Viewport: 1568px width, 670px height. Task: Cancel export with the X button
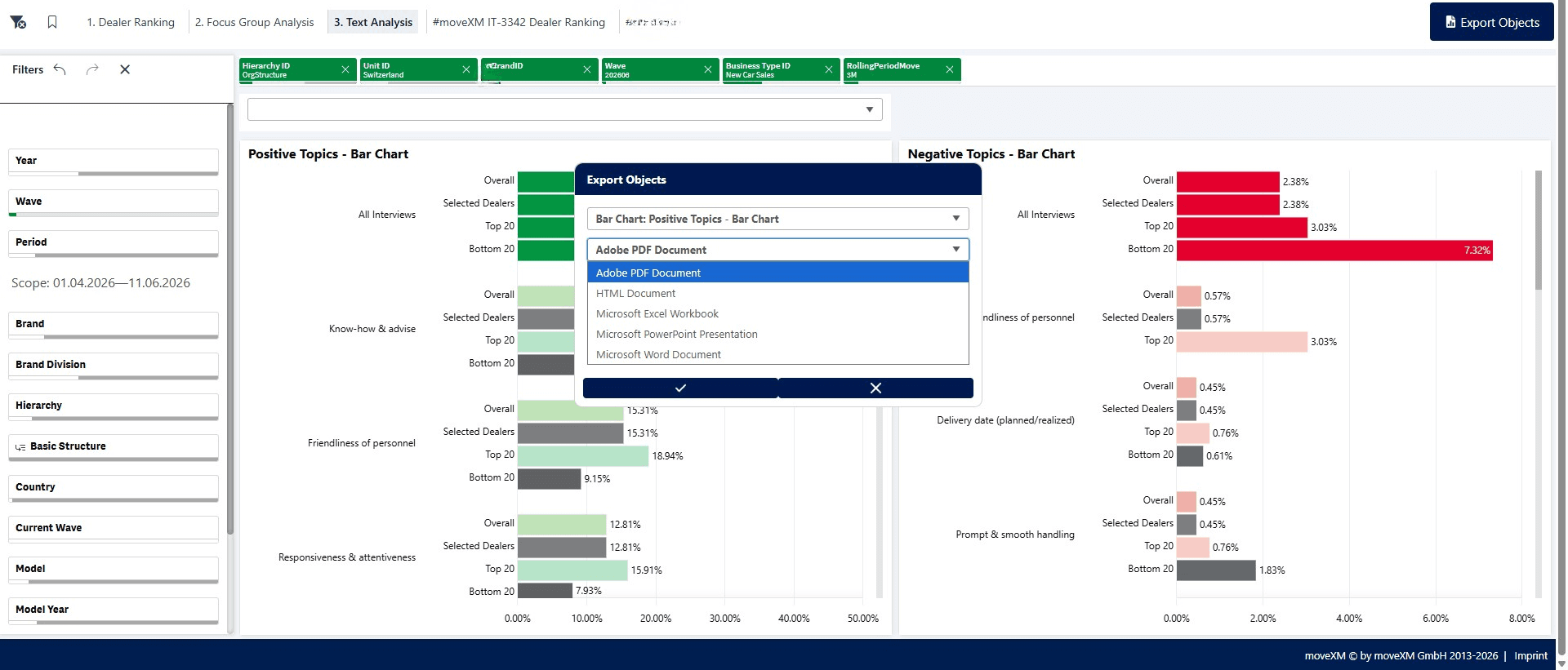(876, 388)
